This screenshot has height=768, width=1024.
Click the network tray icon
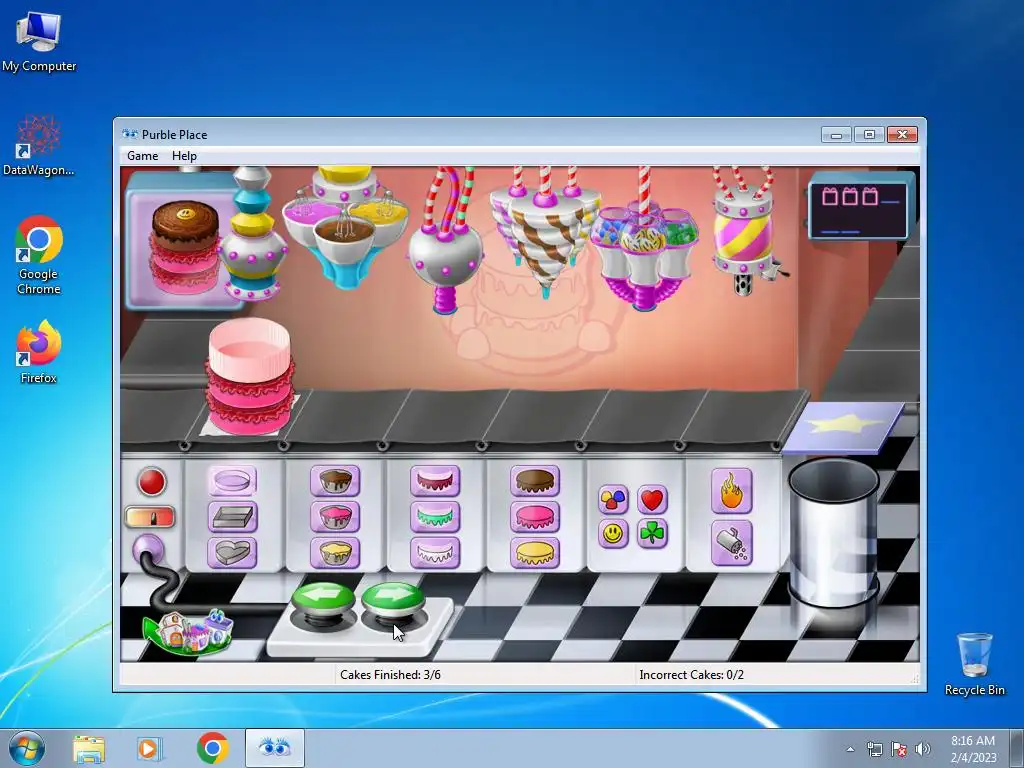pyautogui.click(x=874, y=749)
